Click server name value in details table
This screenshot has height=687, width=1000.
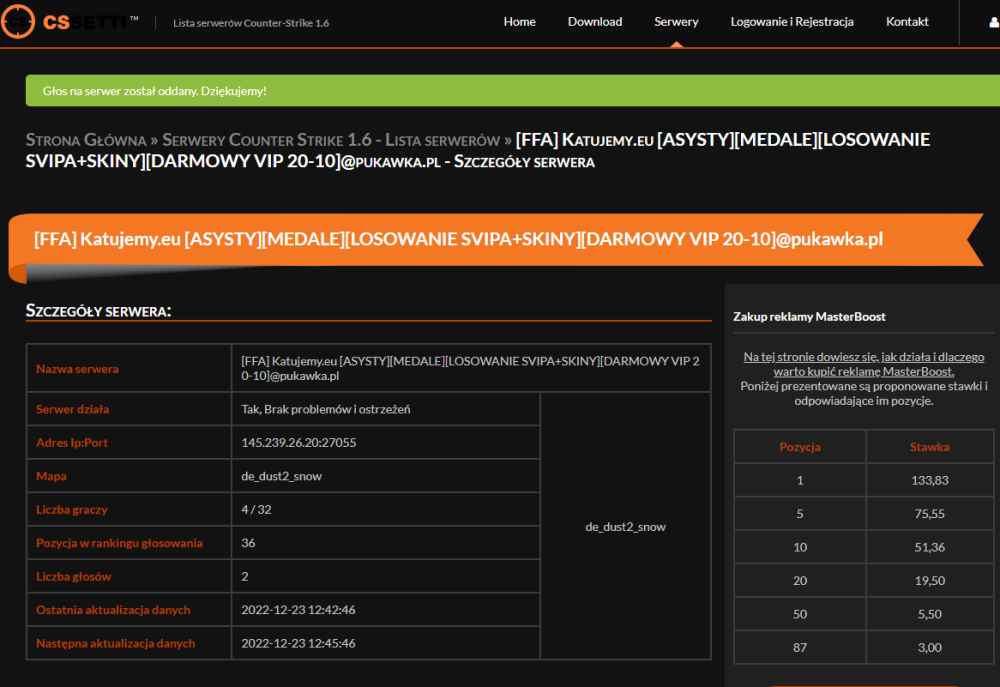click(471, 369)
